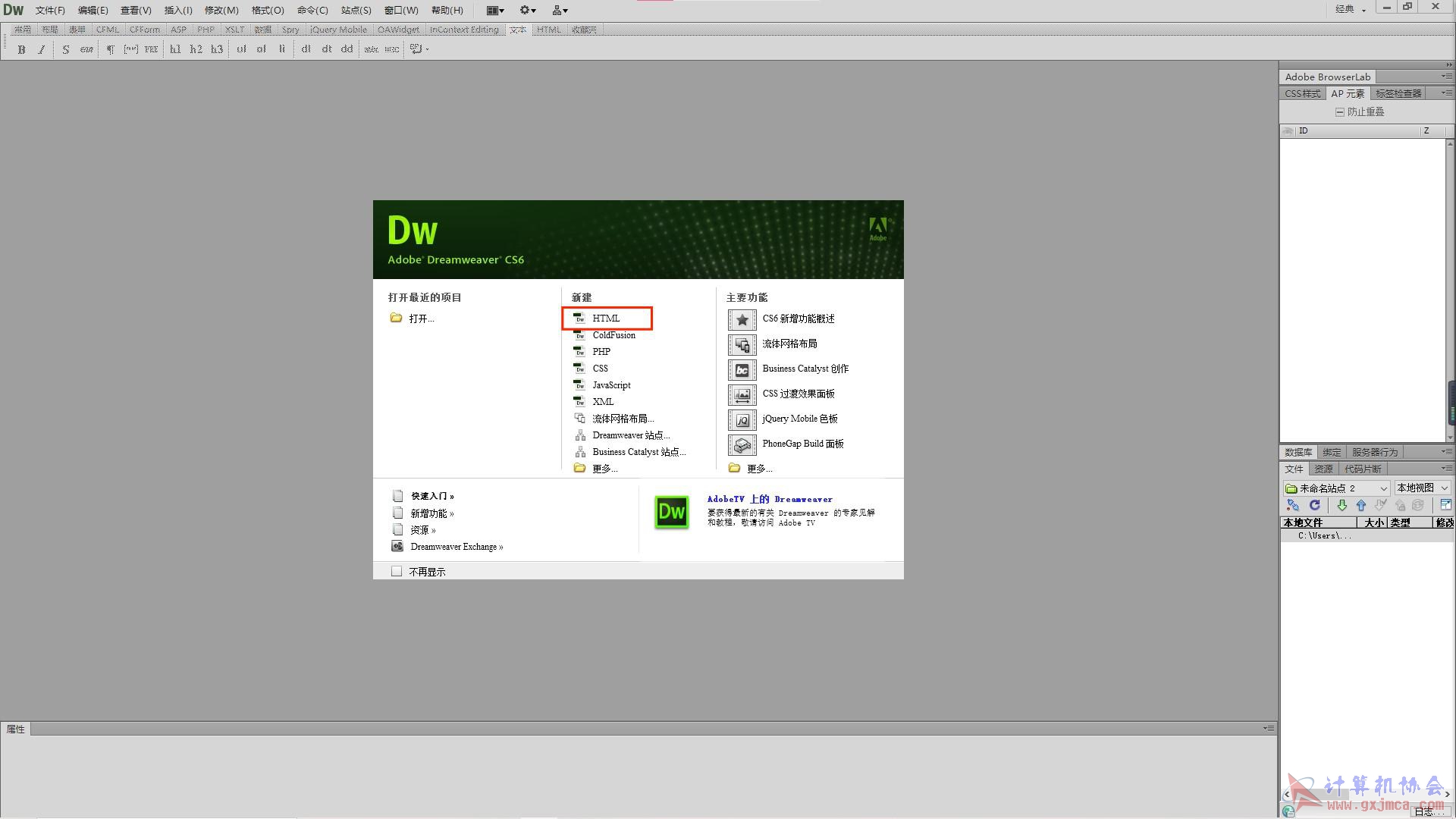Screen dimensions: 1456x819
Task: Open 服务器行为 panel tab
Action: tap(1374, 452)
